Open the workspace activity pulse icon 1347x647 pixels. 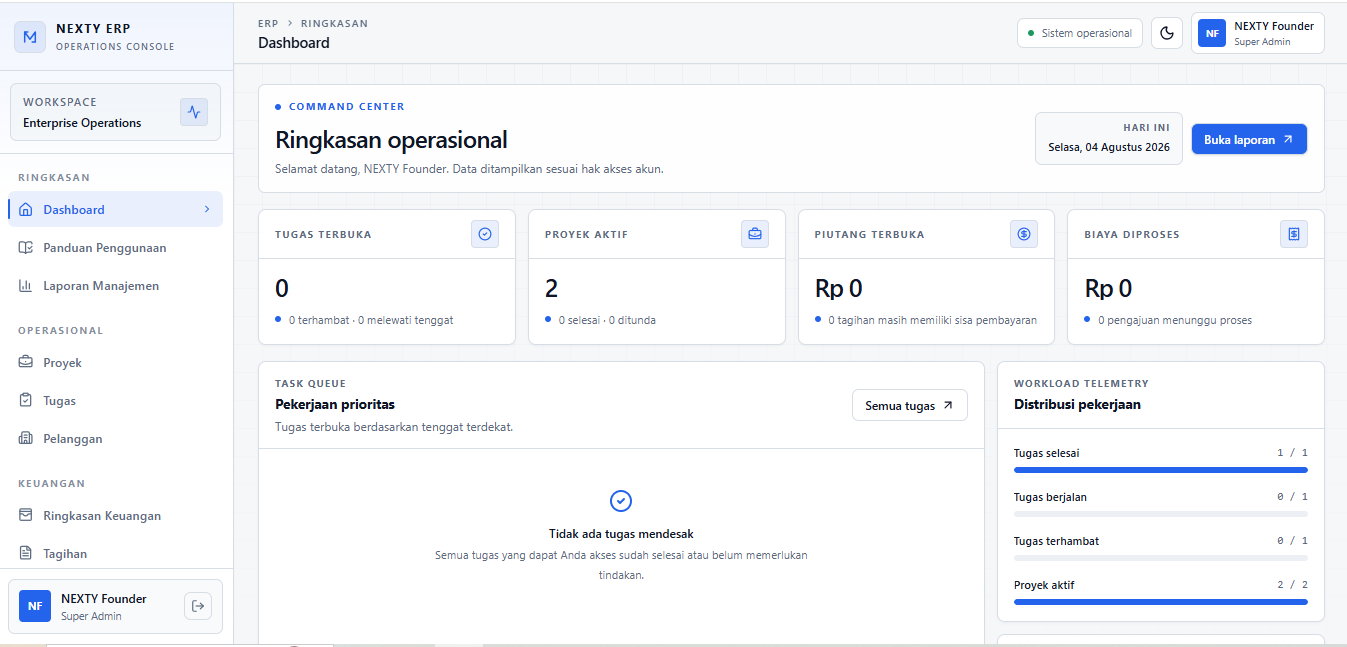pyautogui.click(x=194, y=112)
